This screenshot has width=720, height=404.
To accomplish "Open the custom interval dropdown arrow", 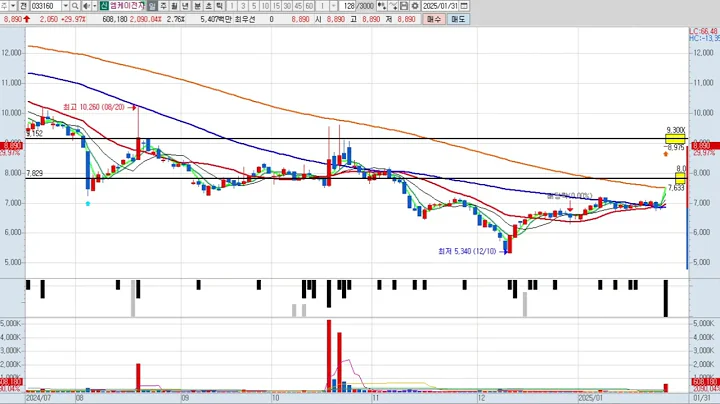I will [x=333, y=6].
